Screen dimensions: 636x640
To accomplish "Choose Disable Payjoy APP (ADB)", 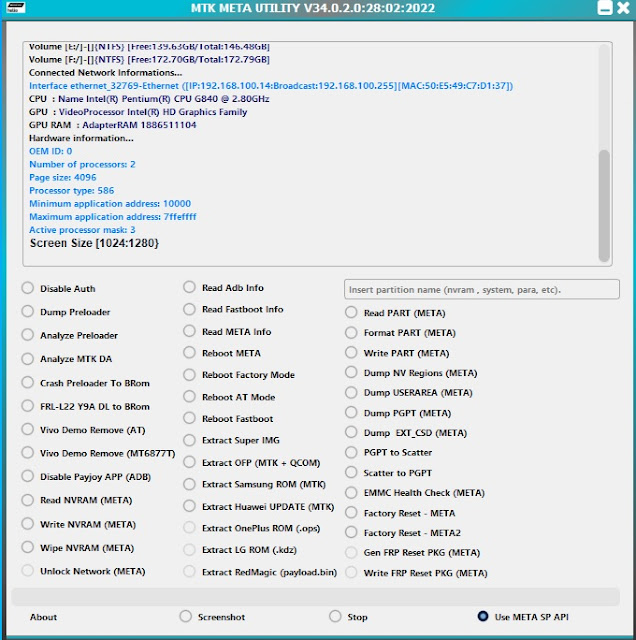I will pos(28,476).
